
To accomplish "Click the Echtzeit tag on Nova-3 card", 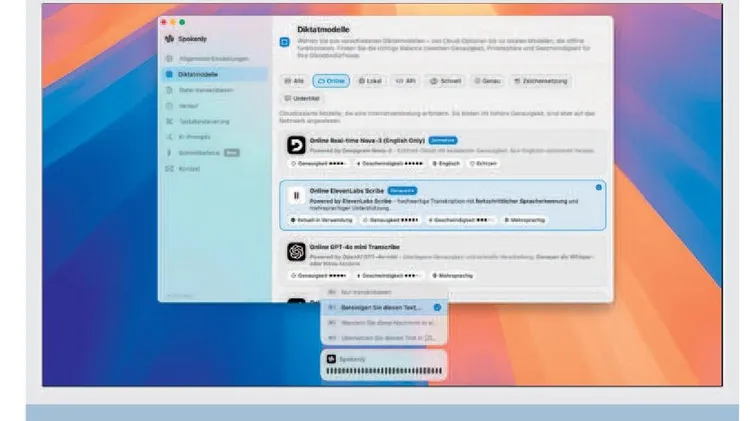I will (x=483, y=164).
